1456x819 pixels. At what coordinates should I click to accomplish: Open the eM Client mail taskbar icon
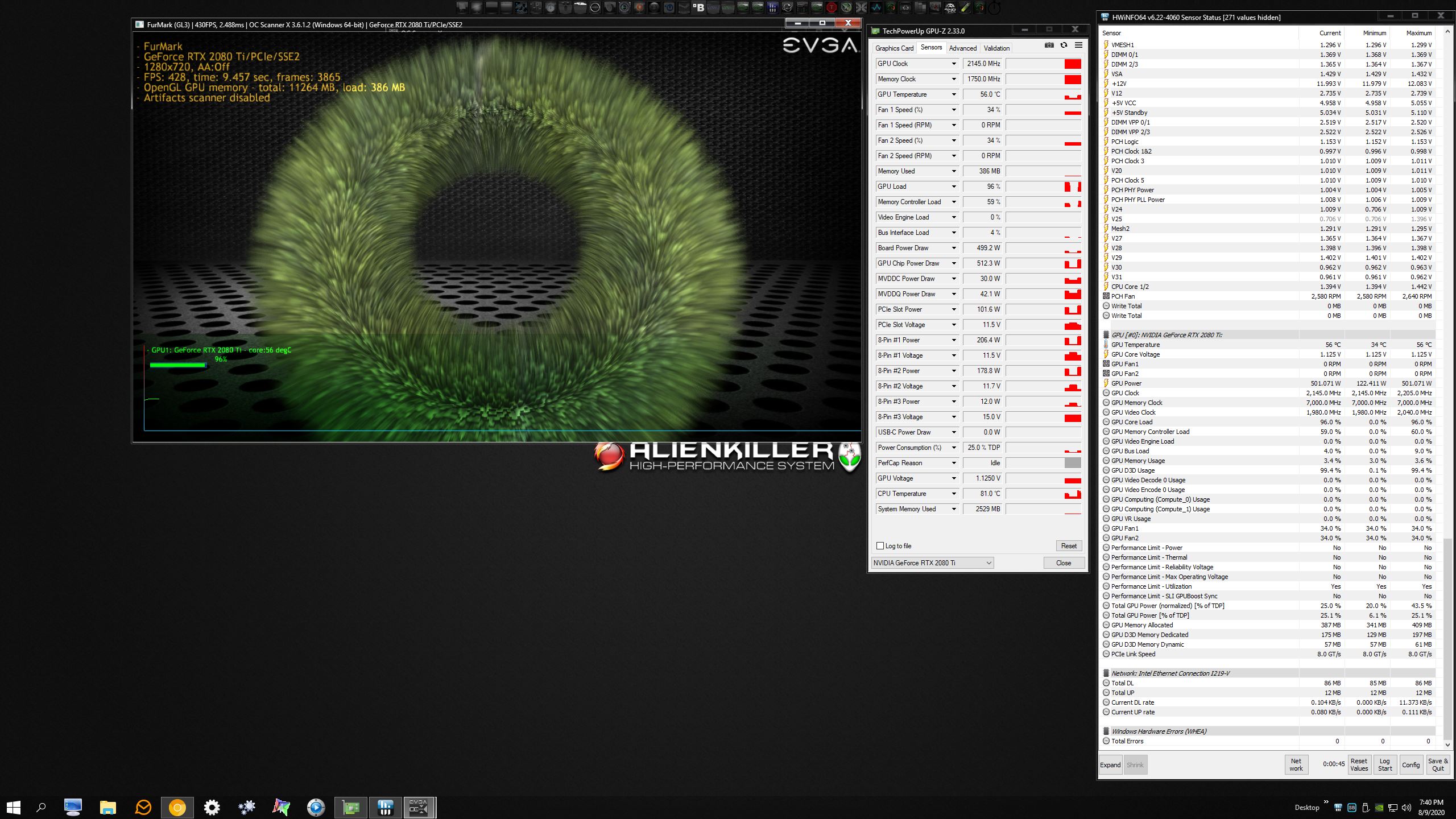click(x=143, y=807)
